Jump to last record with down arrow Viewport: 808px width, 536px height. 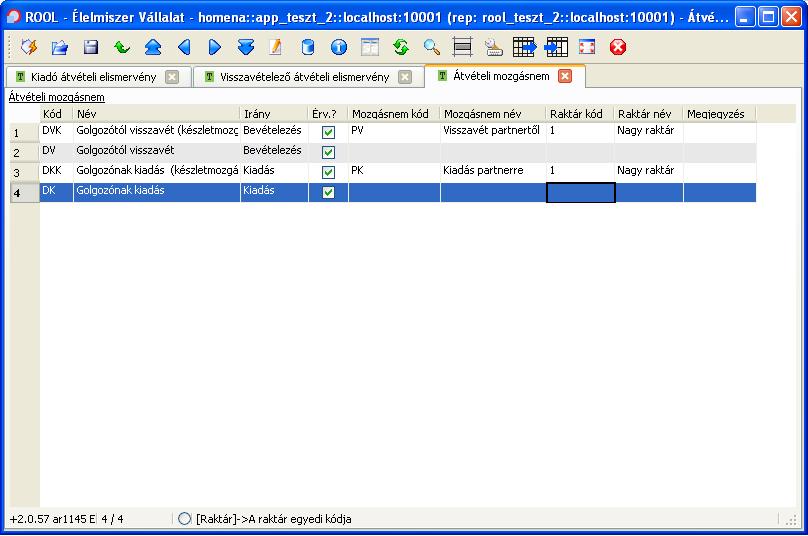tap(245, 47)
